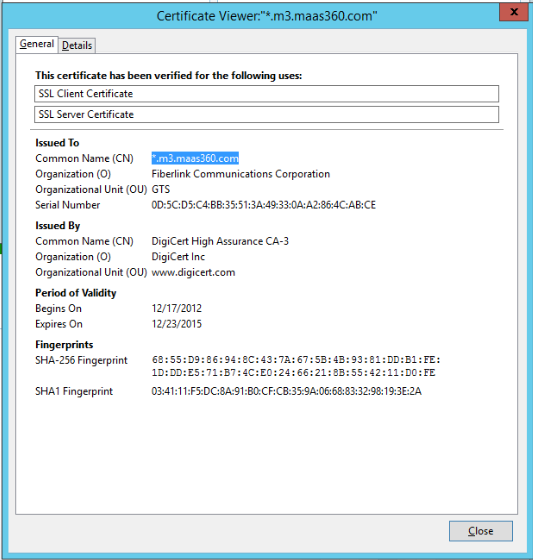The width and height of the screenshot is (533, 560).
Task: Click the www.digicert.com issuer unit text
Action: coord(193,272)
